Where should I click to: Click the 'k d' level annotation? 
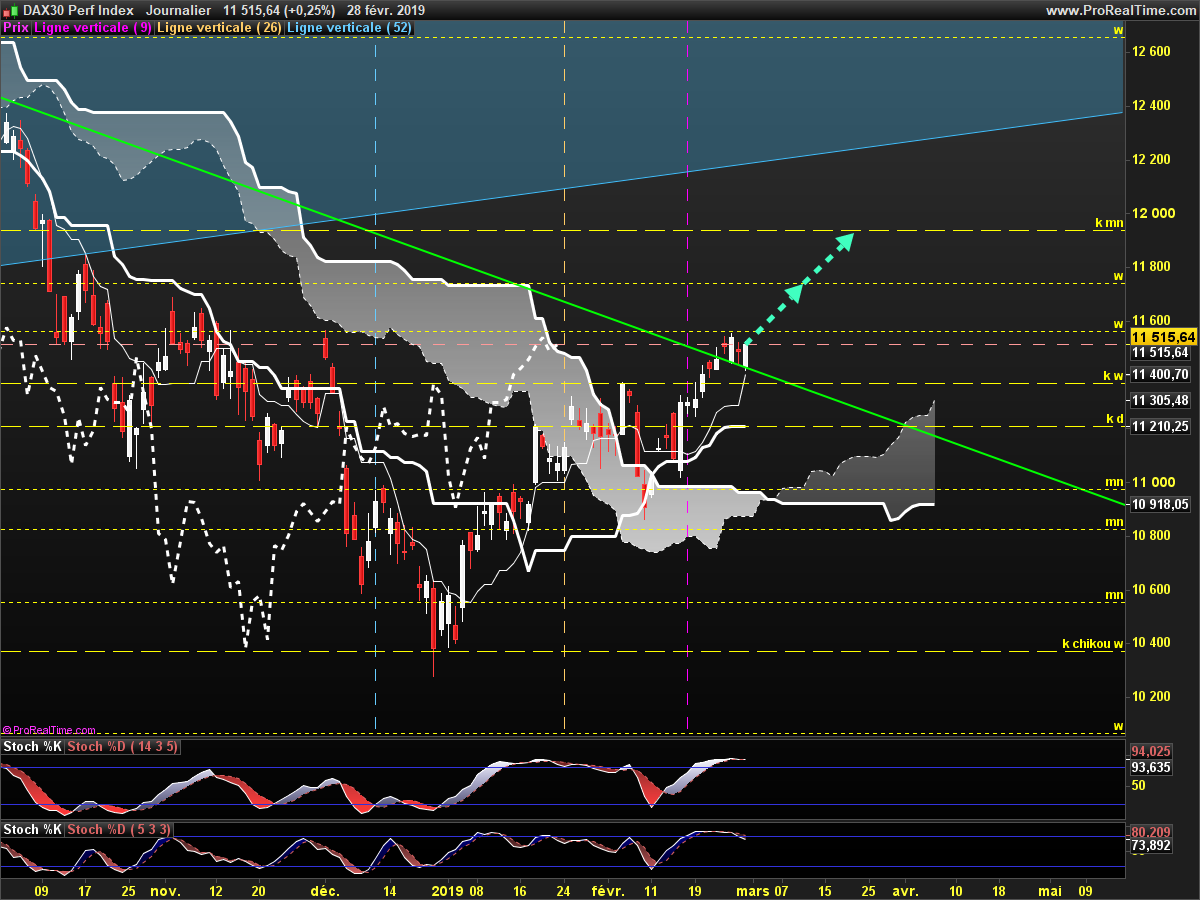coord(1115,418)
